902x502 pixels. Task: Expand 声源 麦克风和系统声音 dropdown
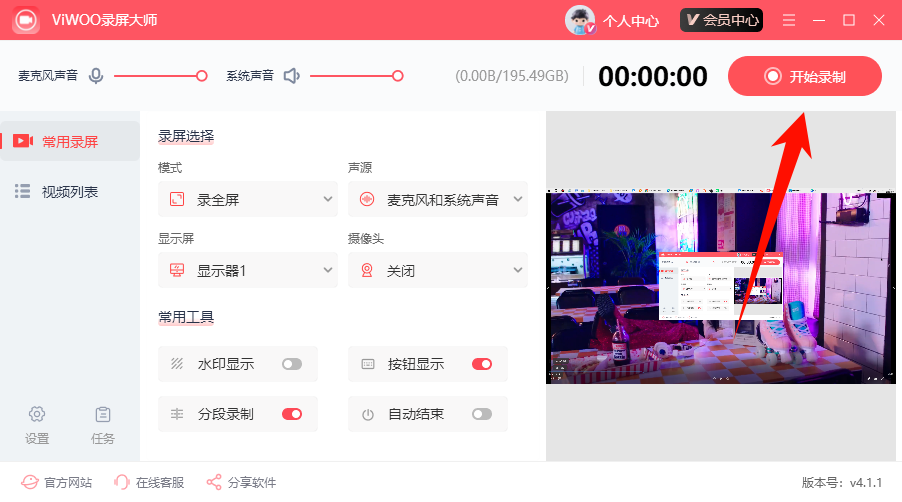[438, 200]
